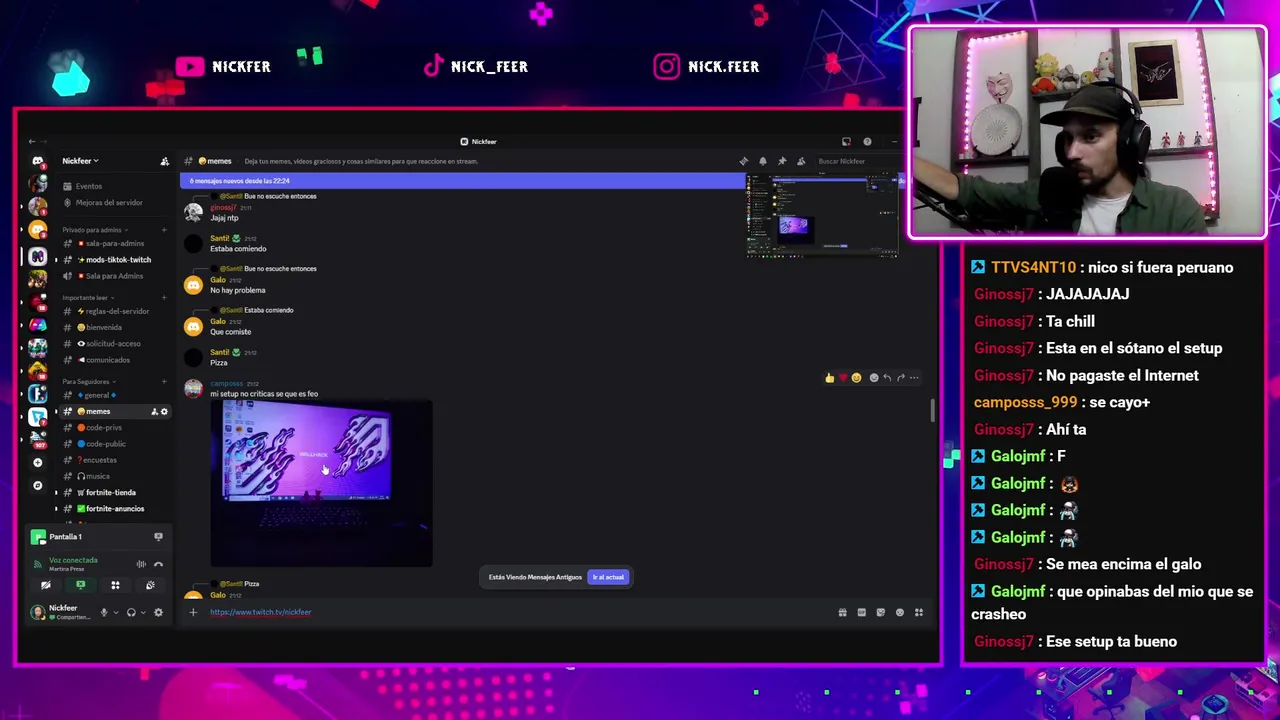Viewport: 1280px width, 720px height.
Task: React with thumbs-up emoji on message
Action: 829,378
